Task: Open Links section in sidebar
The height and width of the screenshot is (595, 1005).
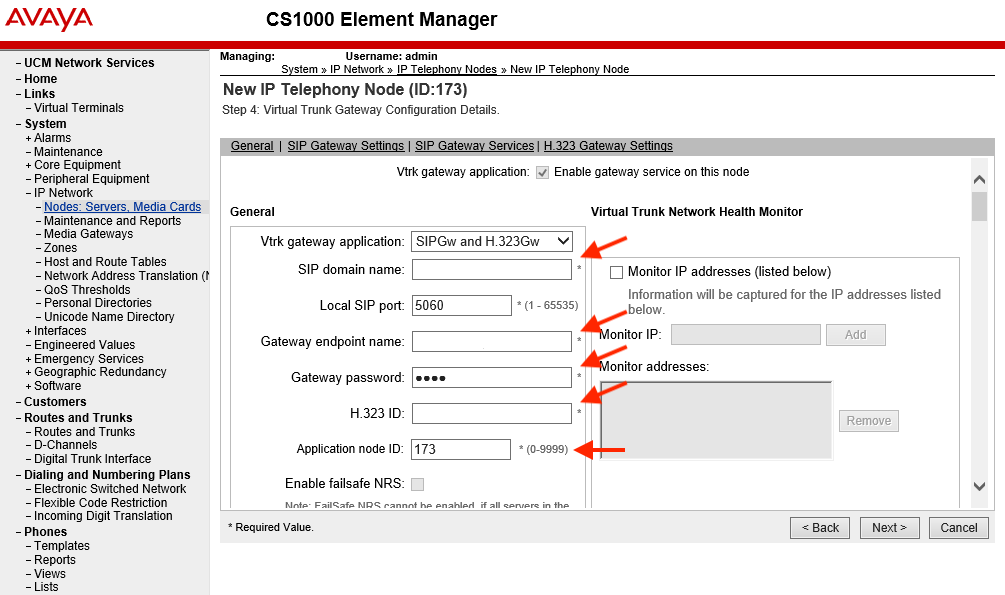Action: pos(39,94)
